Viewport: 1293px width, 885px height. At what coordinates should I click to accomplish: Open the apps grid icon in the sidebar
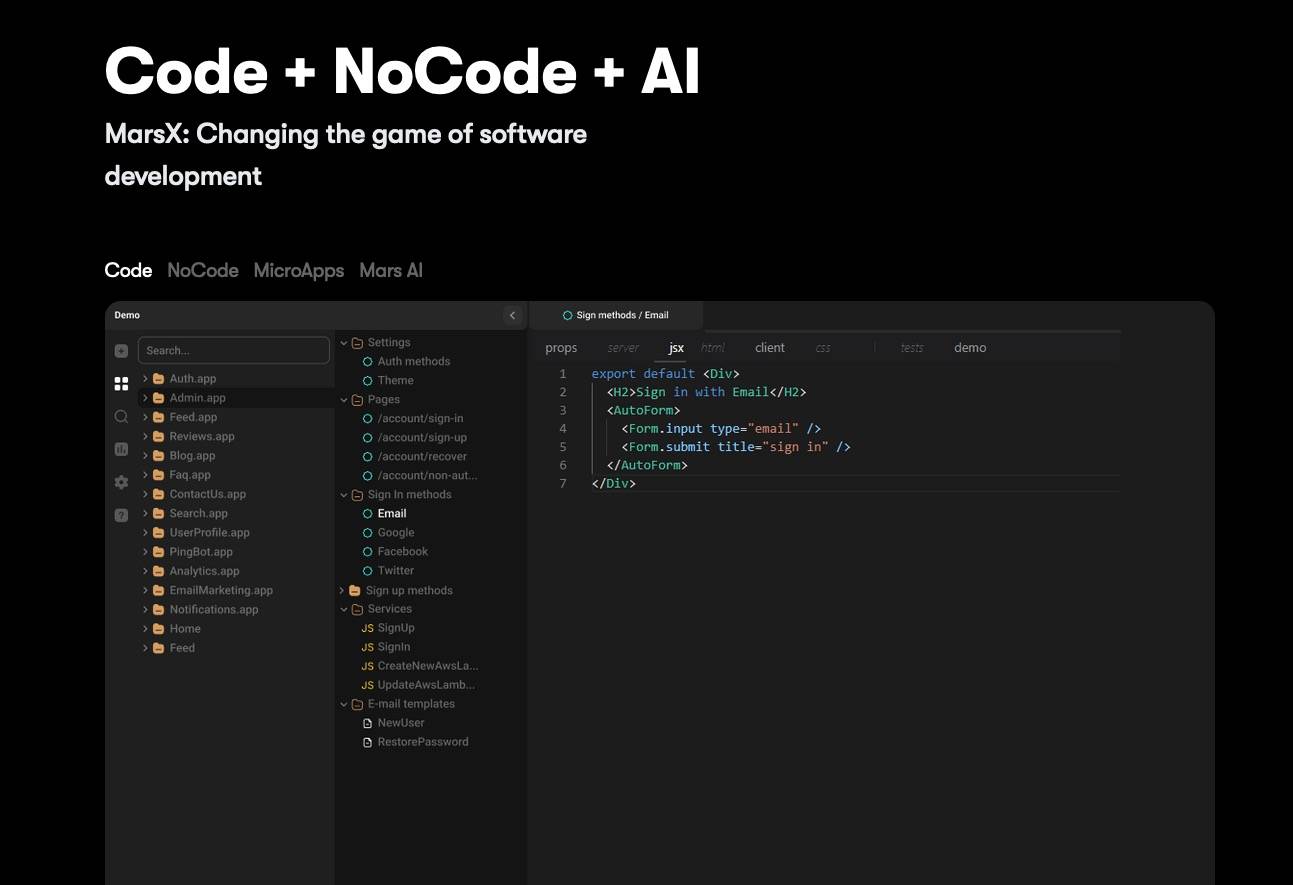121,384
